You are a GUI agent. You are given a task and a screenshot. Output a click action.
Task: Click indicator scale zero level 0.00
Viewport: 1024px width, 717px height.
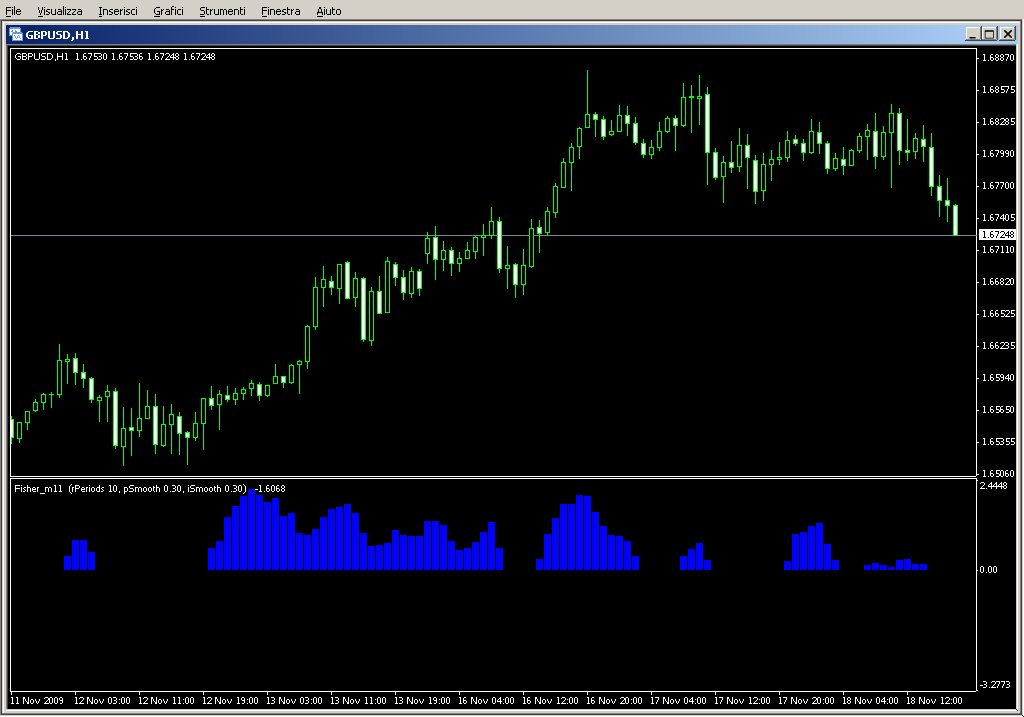(989, 569)
